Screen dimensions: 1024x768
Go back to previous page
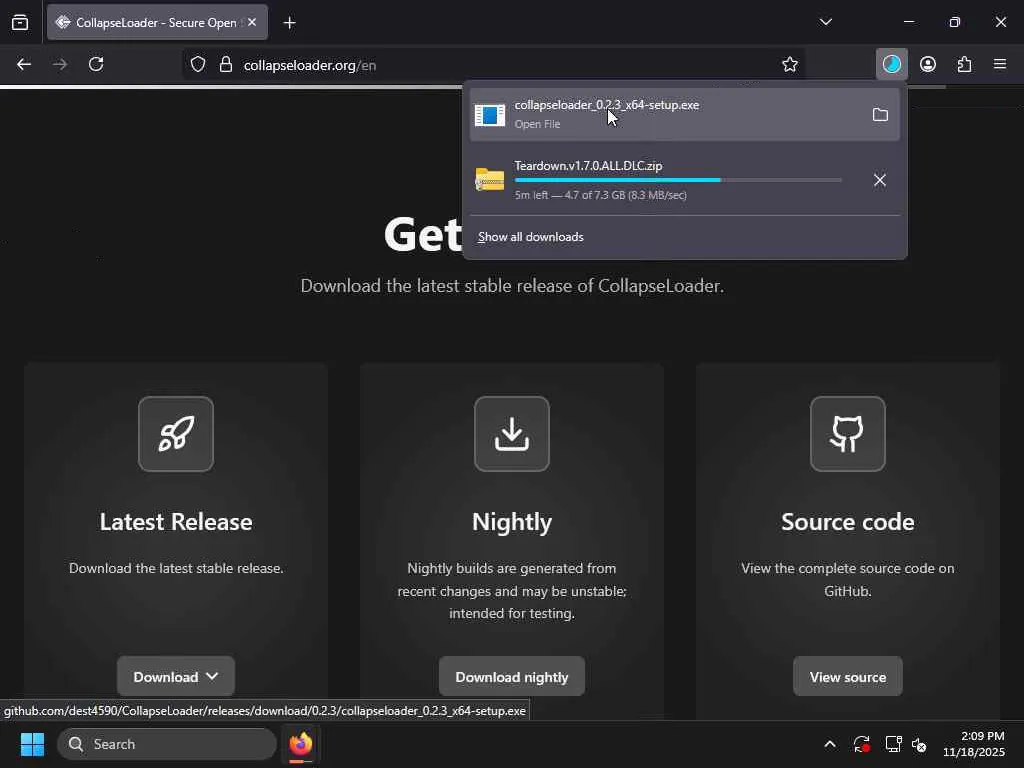coord(24,64)
